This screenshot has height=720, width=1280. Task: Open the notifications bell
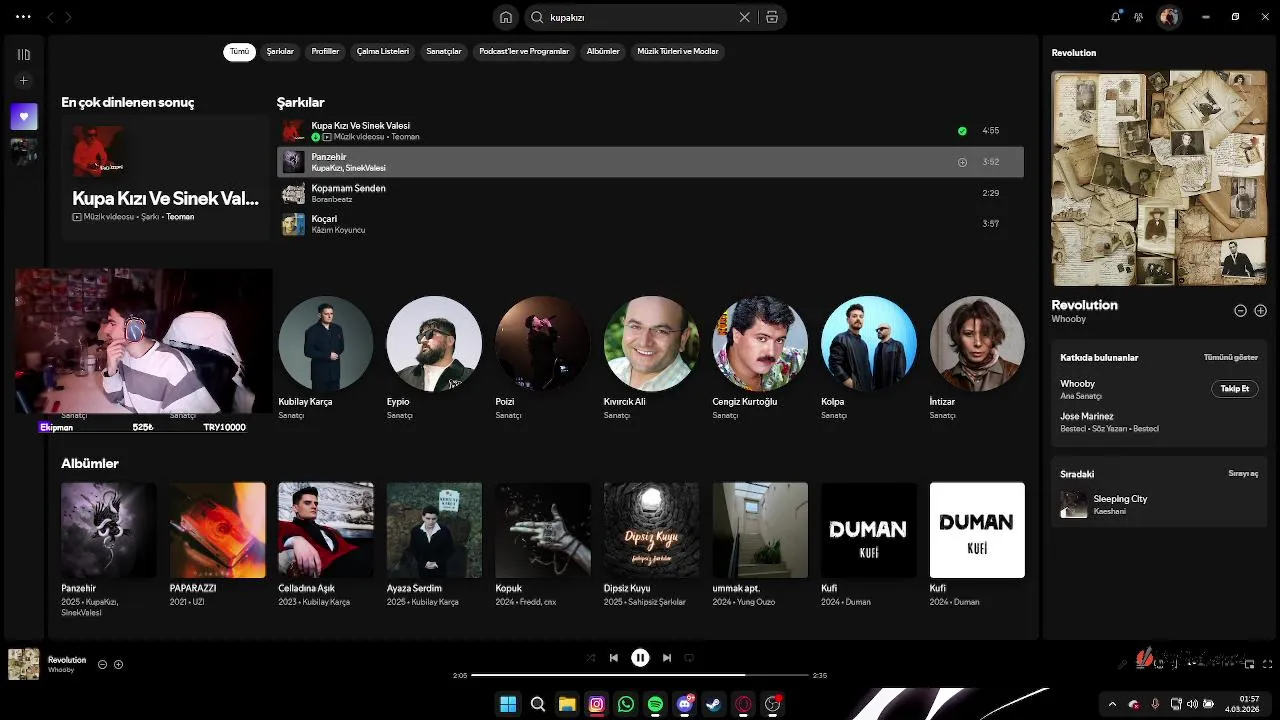coord(1116,17)
